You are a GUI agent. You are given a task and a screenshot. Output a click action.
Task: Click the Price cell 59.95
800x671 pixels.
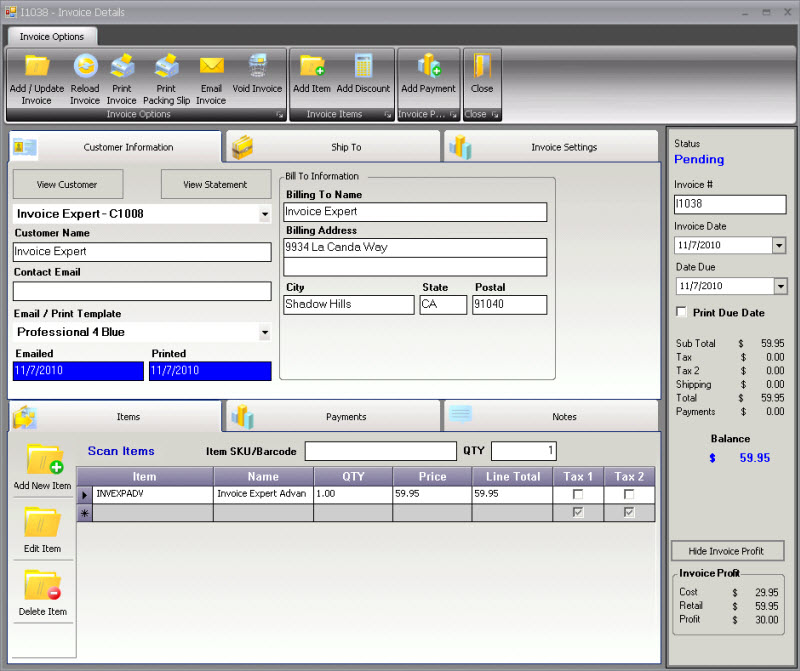432,494
